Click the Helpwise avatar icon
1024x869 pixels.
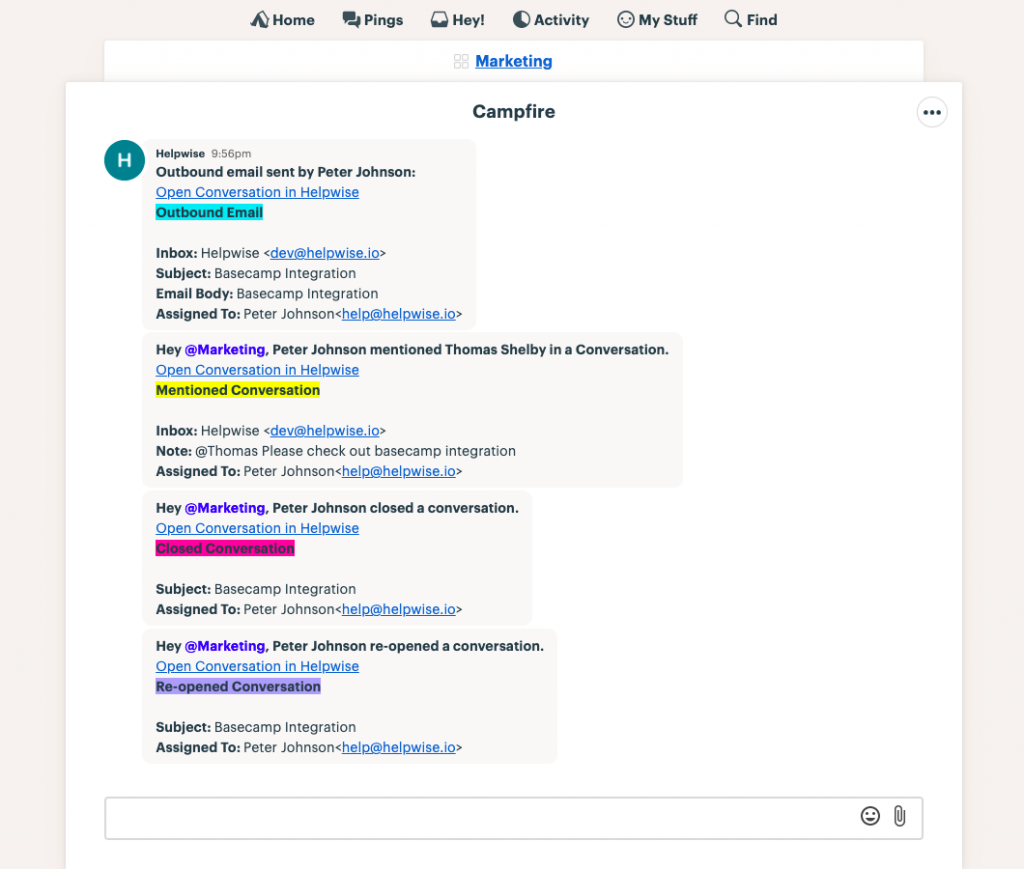click(125, 160)
